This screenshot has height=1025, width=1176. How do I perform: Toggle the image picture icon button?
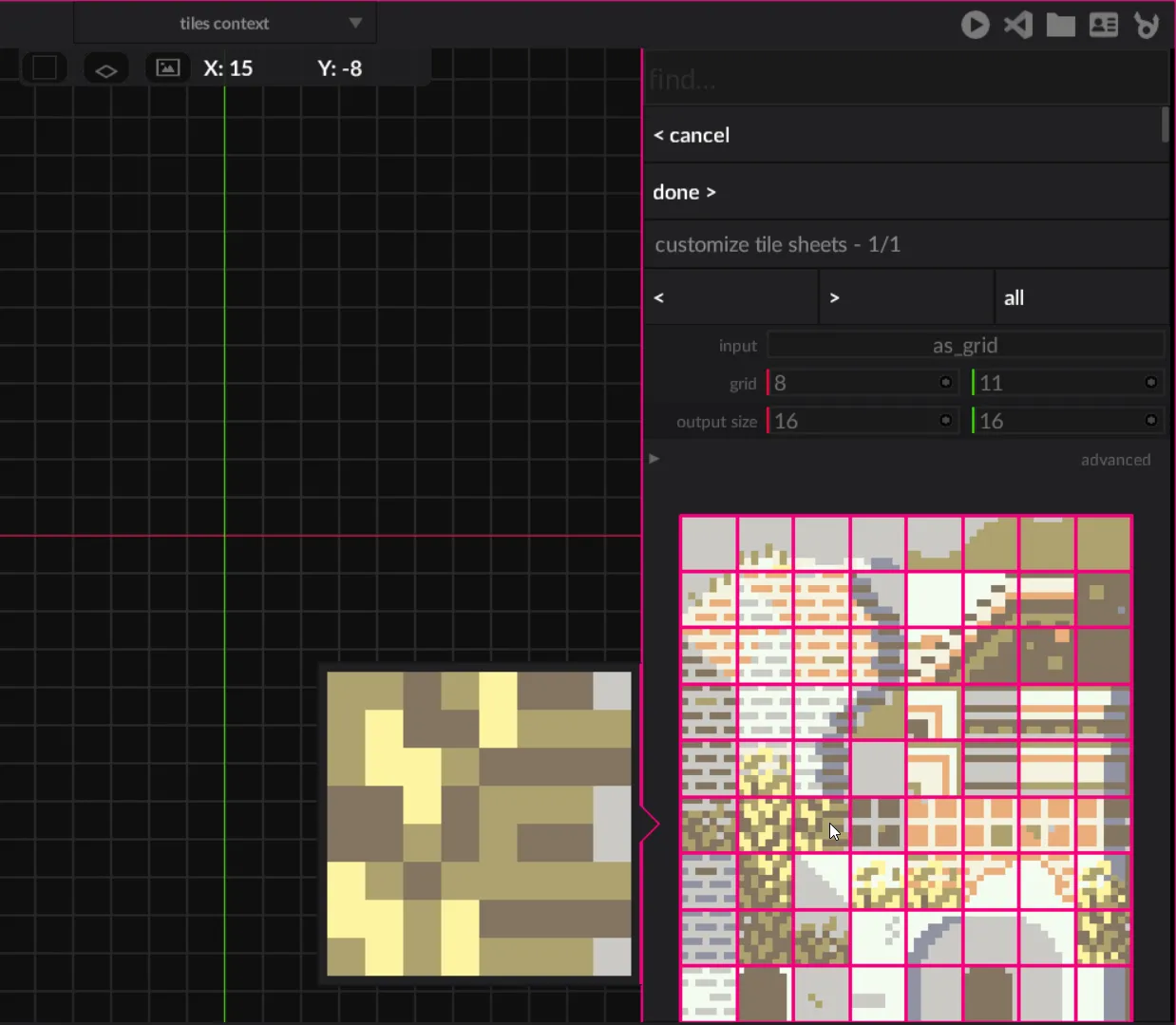click(167, 68)
